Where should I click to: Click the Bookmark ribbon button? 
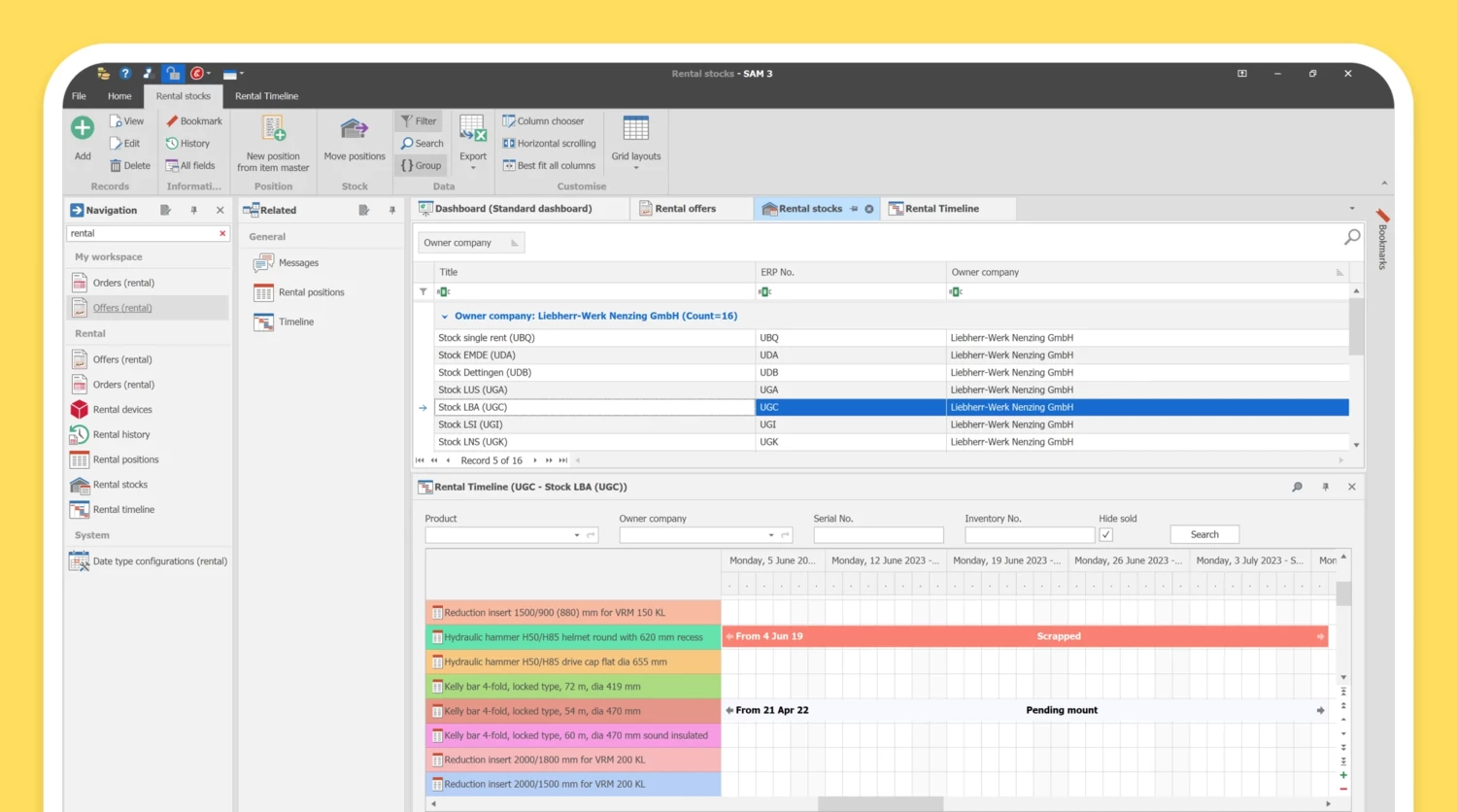click(194, 121)
